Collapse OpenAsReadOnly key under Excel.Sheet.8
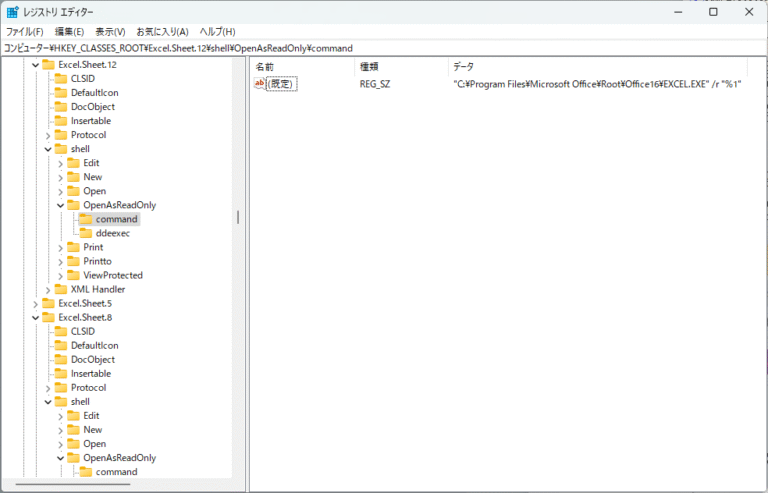The height and width of the screenshot is (493, 768). [60, 458]
